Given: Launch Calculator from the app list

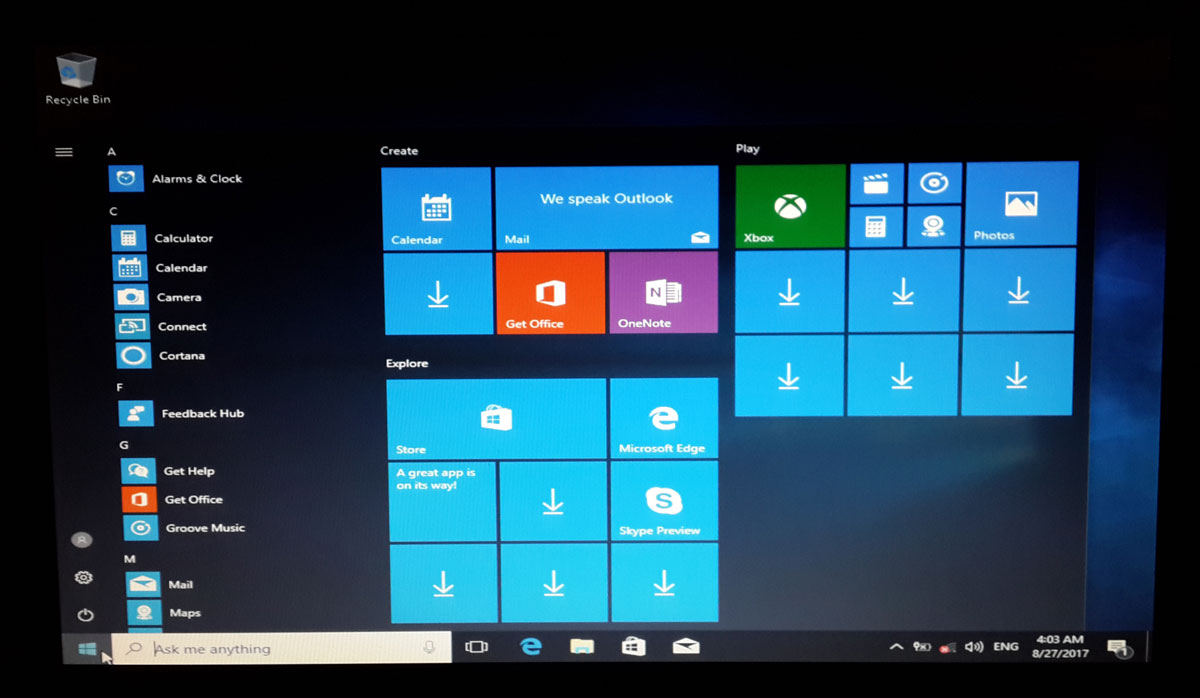Looking at the screenshot, I should (162, 238).
